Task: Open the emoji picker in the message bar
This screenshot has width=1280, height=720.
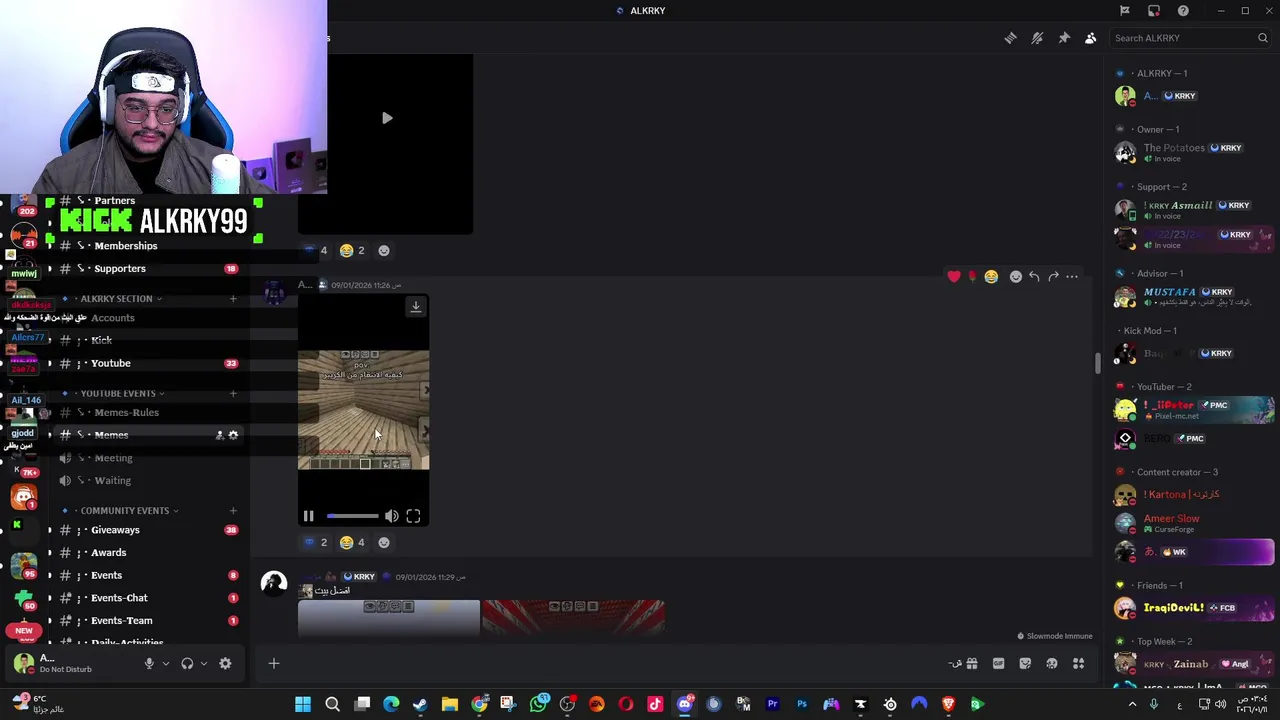Action: point(1052,663)
